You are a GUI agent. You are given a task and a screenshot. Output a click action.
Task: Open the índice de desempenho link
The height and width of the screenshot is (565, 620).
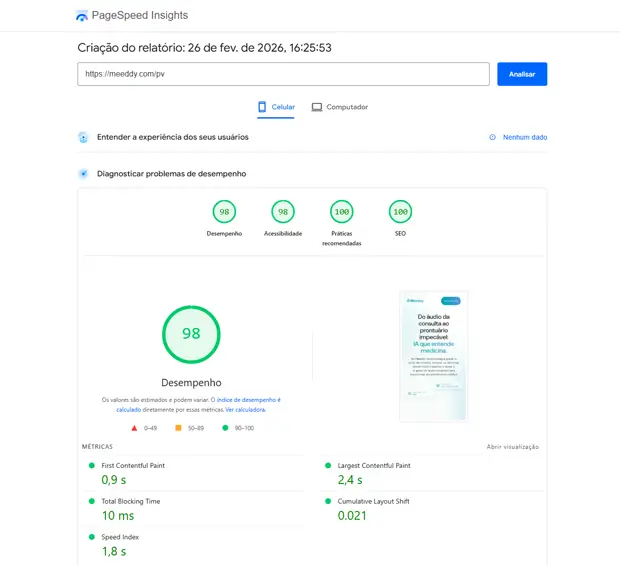pos(249,399)
